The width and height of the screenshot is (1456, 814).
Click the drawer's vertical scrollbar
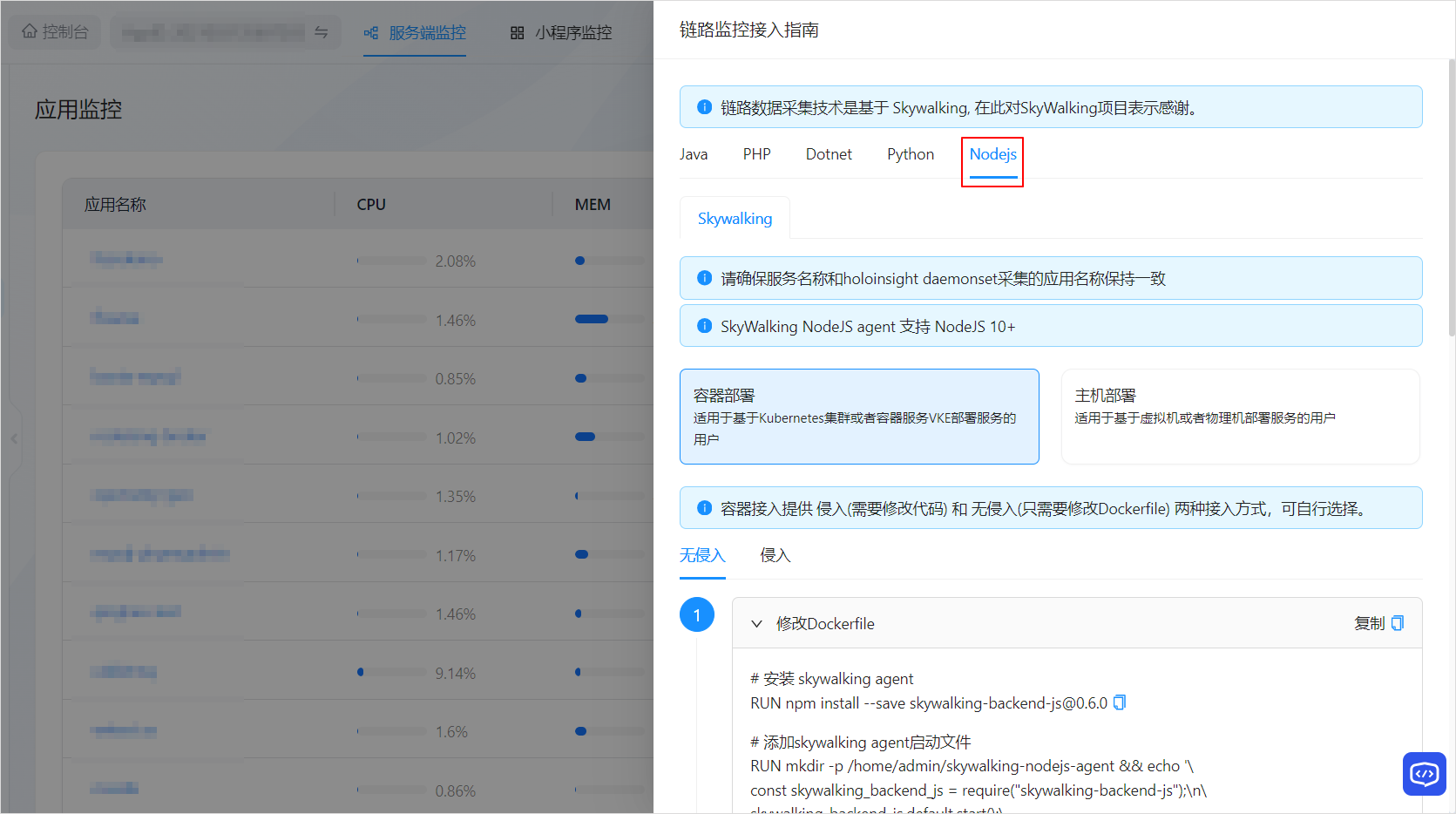(x=1451, y=197)
